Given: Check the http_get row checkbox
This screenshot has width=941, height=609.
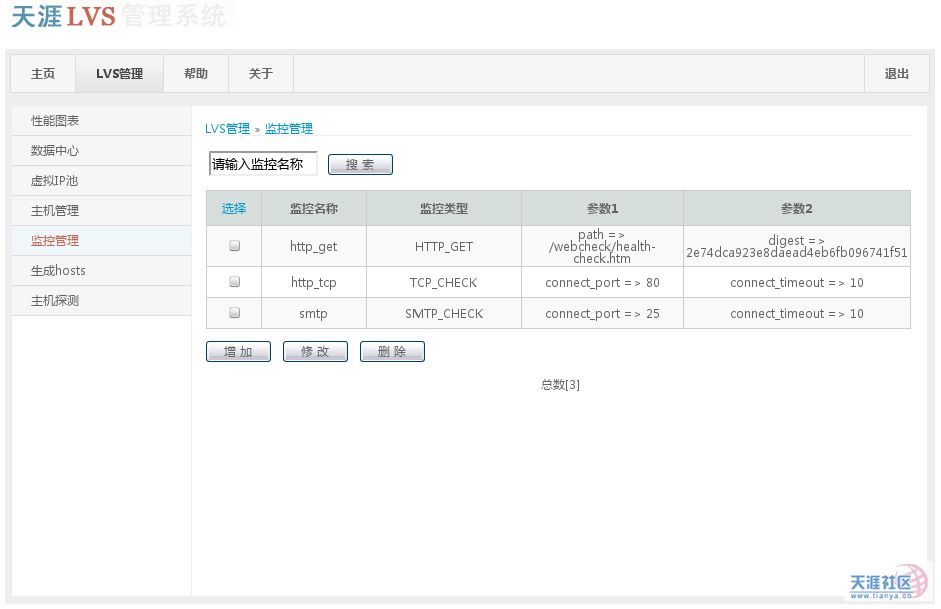Looking at the screenshot, I should click(235, 246).
